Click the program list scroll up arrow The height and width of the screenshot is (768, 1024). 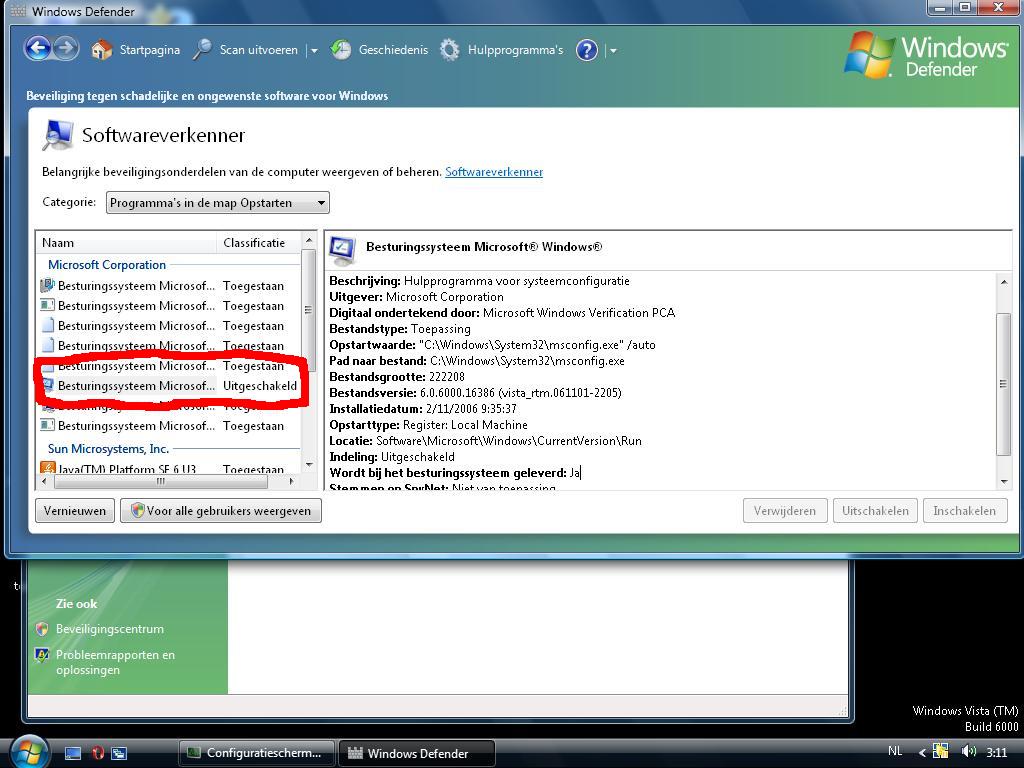(x=309, y=240)
